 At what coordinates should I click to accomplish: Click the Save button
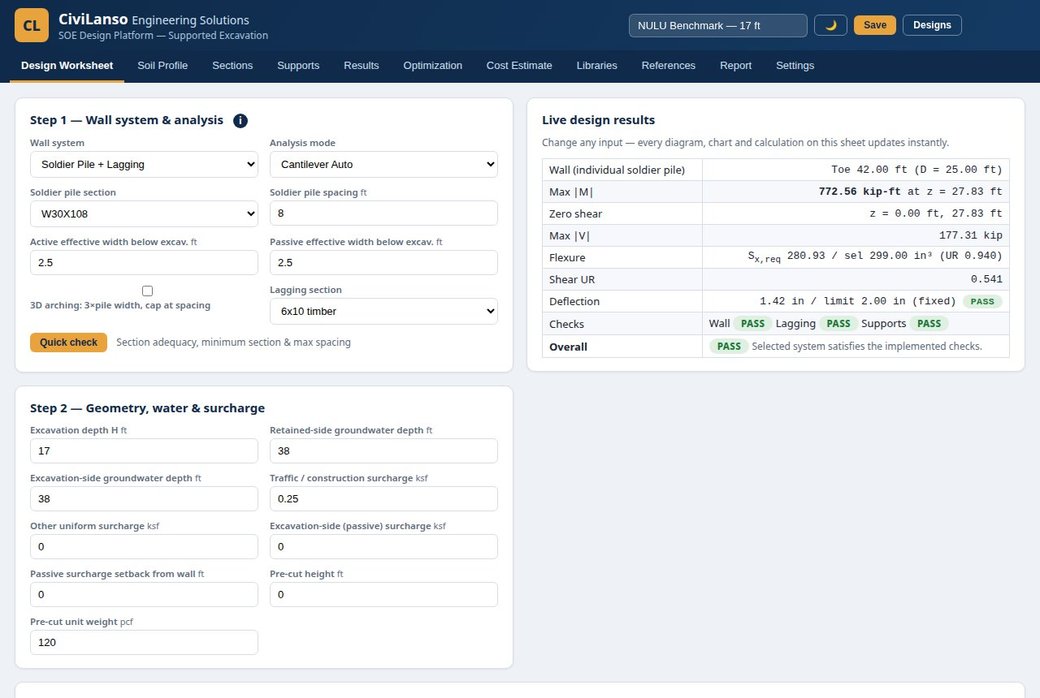[x=875, y=25]
